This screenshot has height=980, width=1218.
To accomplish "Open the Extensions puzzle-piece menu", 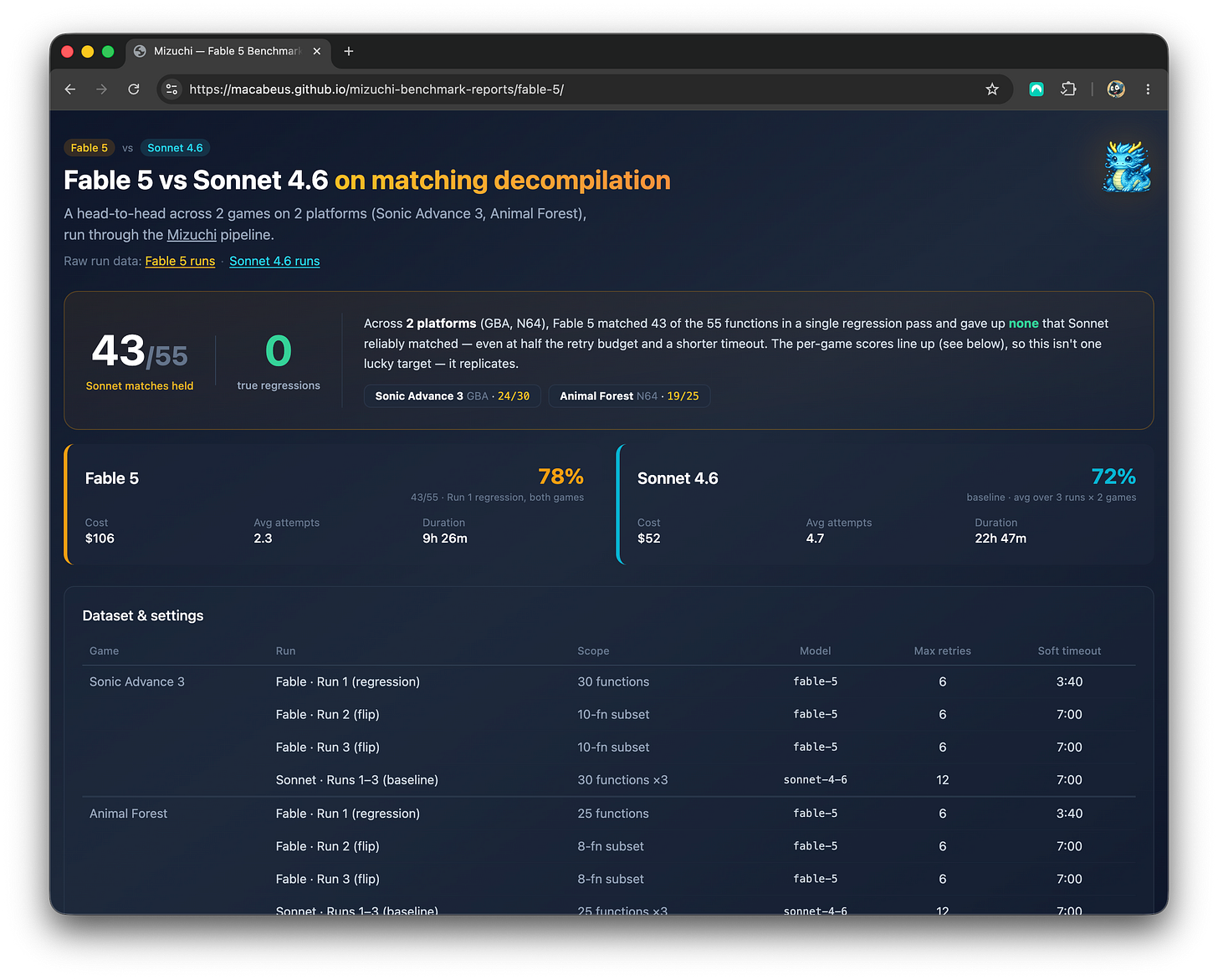I will click(x=1068, y=89).
